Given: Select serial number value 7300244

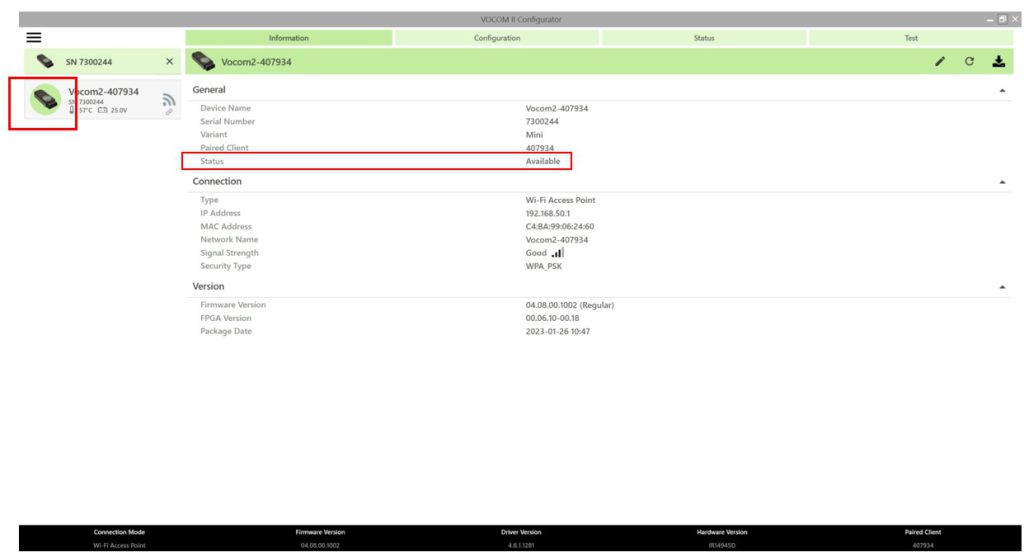Looking at the screenshot, I should (542, 121).
